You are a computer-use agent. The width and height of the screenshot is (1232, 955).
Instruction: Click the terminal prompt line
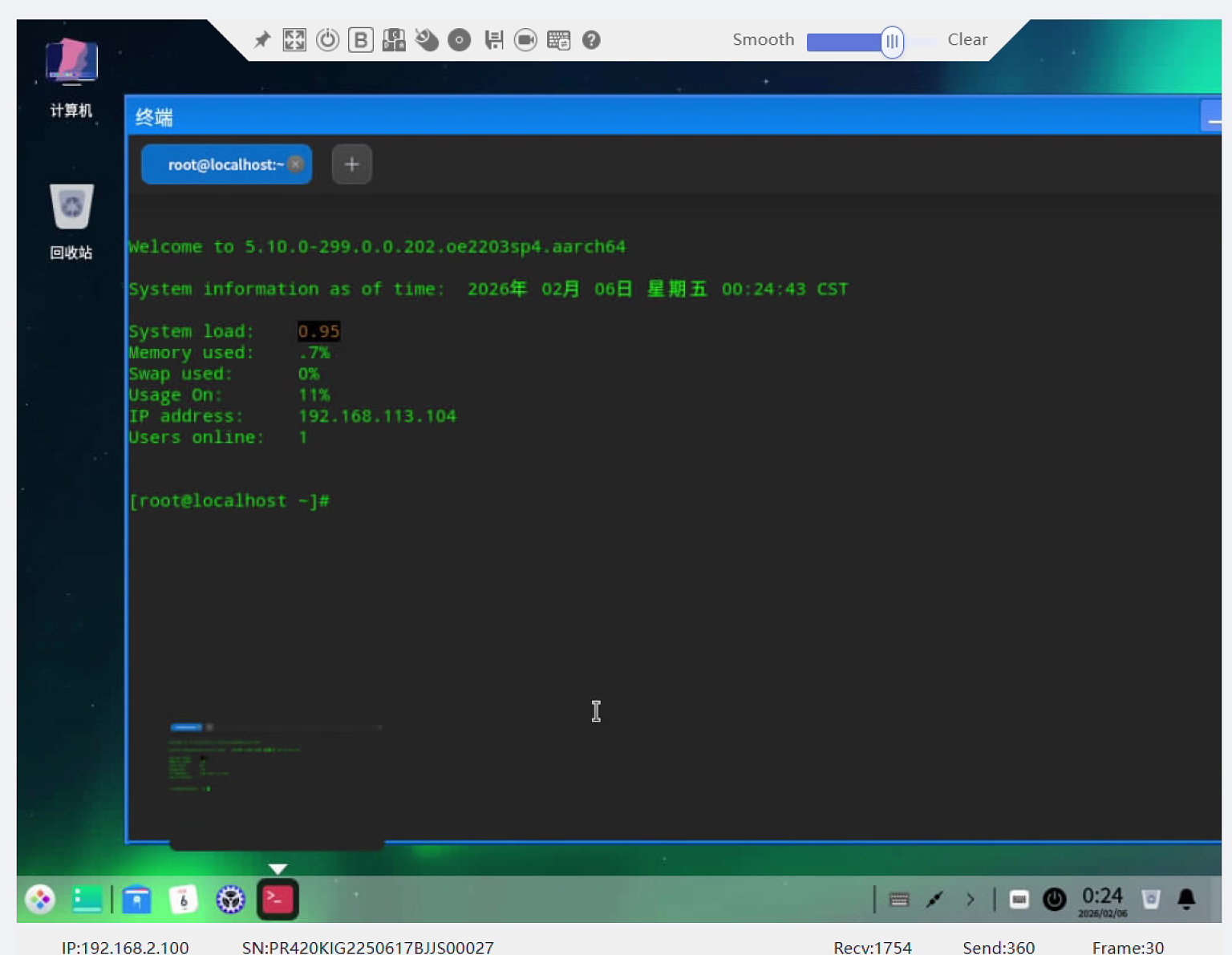[229, 501]
